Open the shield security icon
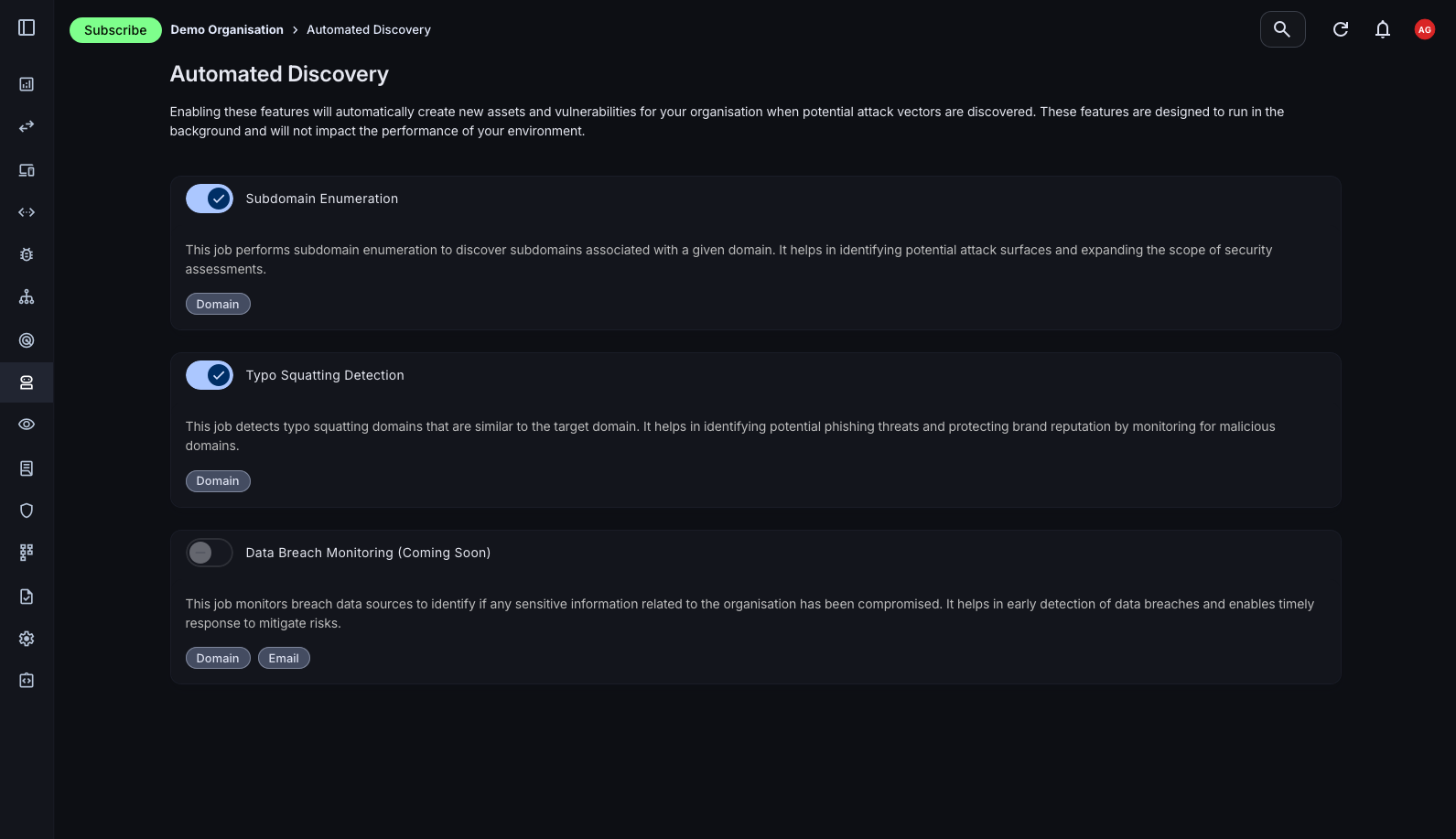Viewport: 1456px width, 839px height. (27, 511)
